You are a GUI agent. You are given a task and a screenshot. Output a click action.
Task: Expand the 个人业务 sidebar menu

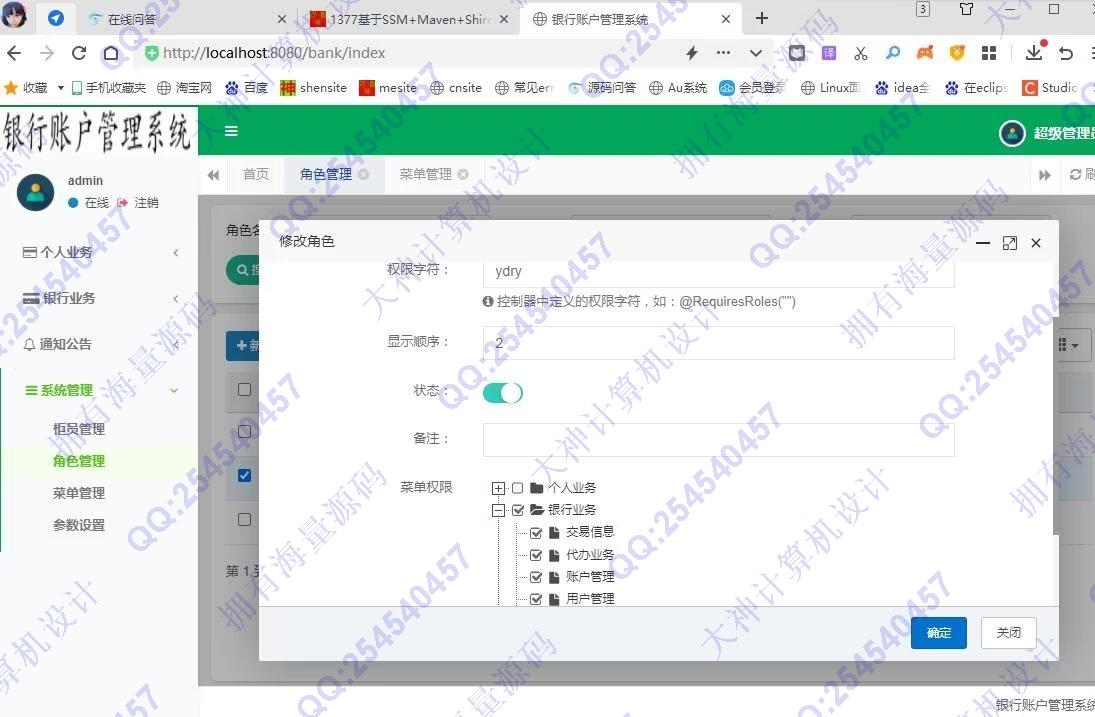click(99, 253)
